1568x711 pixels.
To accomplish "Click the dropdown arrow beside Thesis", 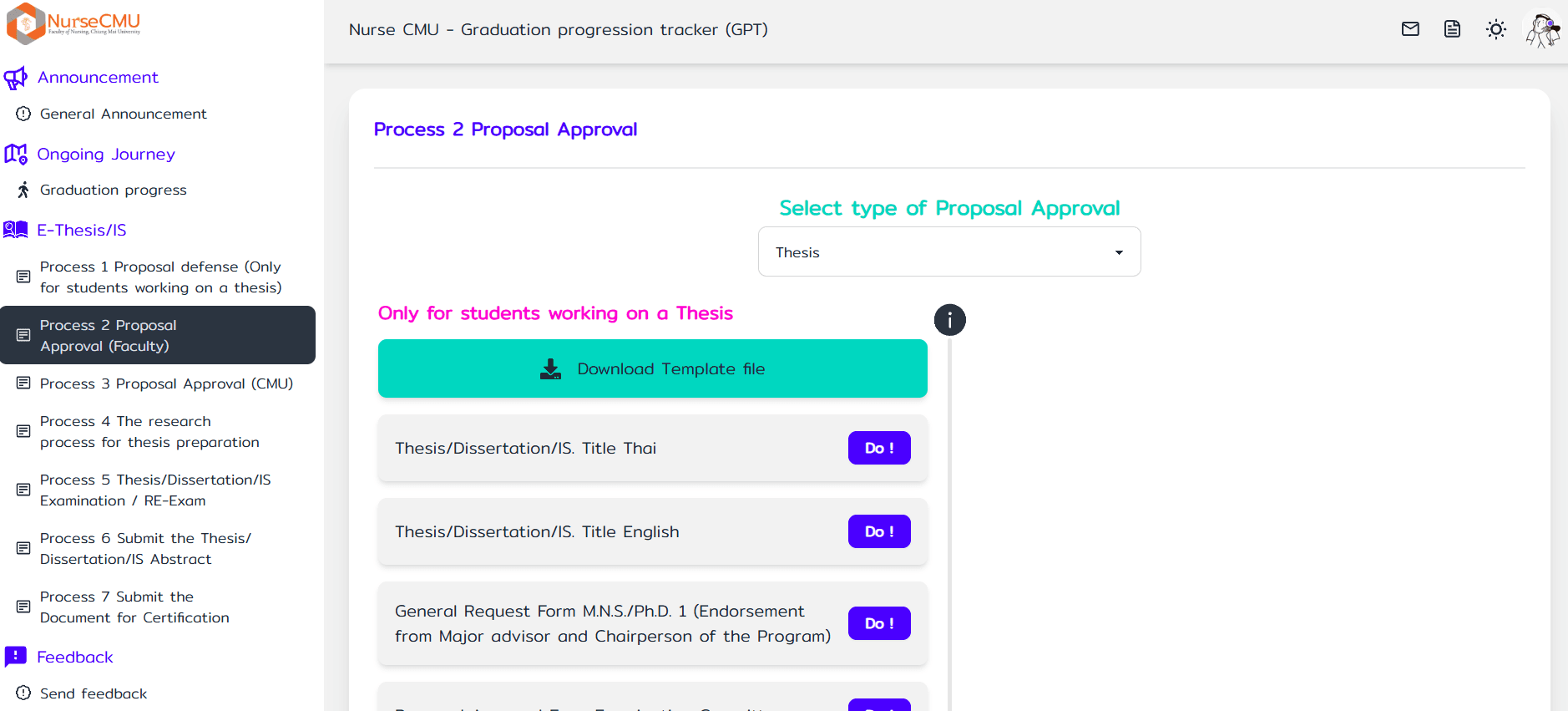I will 1119,252.
